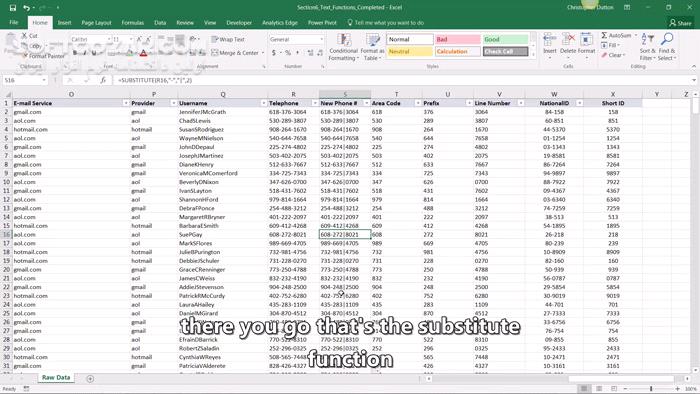Click the red Font Color icon
Viewport: 700px width, 394px height.
[143, 53]
